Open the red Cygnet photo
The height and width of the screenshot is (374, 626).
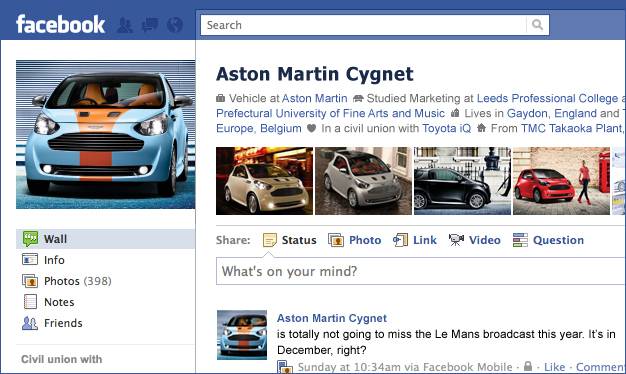pyautogui.click(x=561, y=181)
